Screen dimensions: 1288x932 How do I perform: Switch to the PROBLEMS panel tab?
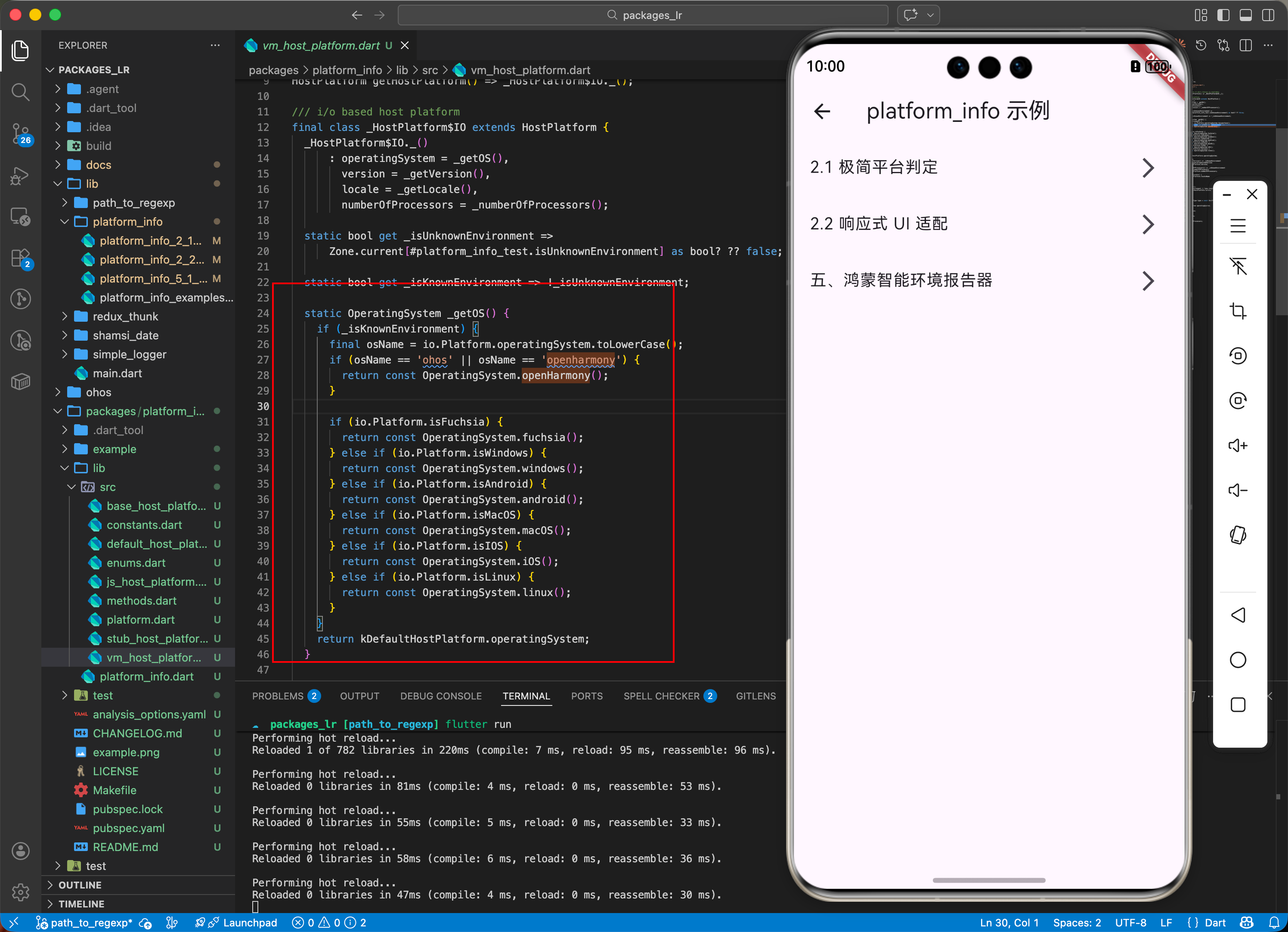tap(278, 696)
